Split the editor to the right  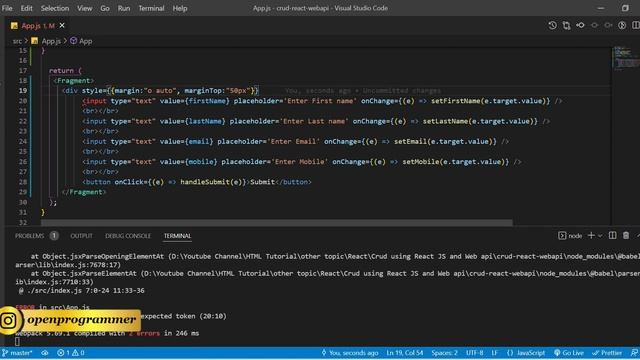636,25
